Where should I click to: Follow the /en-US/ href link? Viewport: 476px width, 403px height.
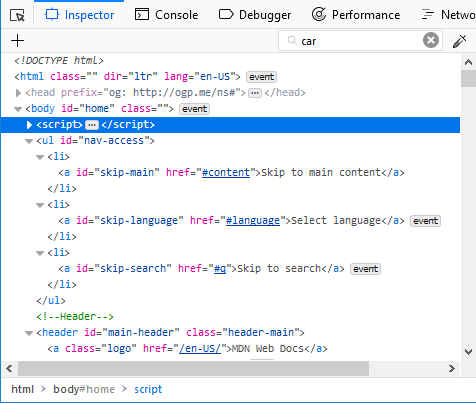coord(200,349)
